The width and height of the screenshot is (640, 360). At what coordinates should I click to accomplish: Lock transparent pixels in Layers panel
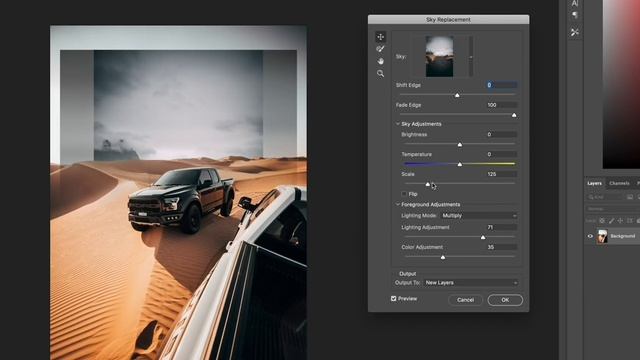pyautogui.click(x=602, y=220)
